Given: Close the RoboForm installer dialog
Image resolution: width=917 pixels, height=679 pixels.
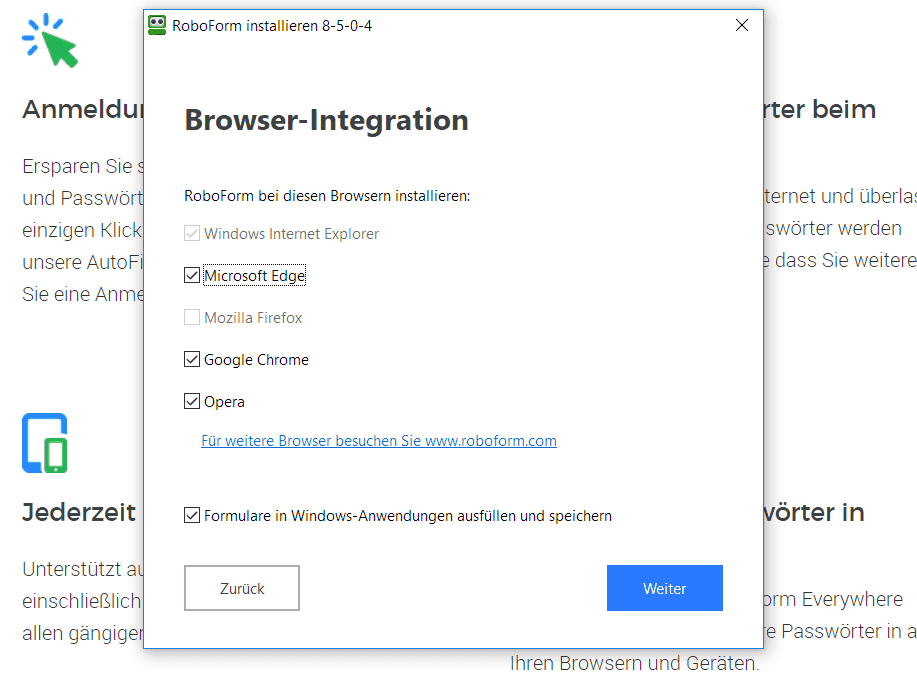Looking at the screenshot, I should pos(742,25).
